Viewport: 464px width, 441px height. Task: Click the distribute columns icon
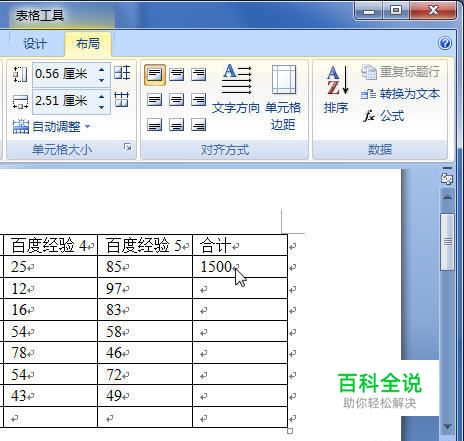click(122, 99)
